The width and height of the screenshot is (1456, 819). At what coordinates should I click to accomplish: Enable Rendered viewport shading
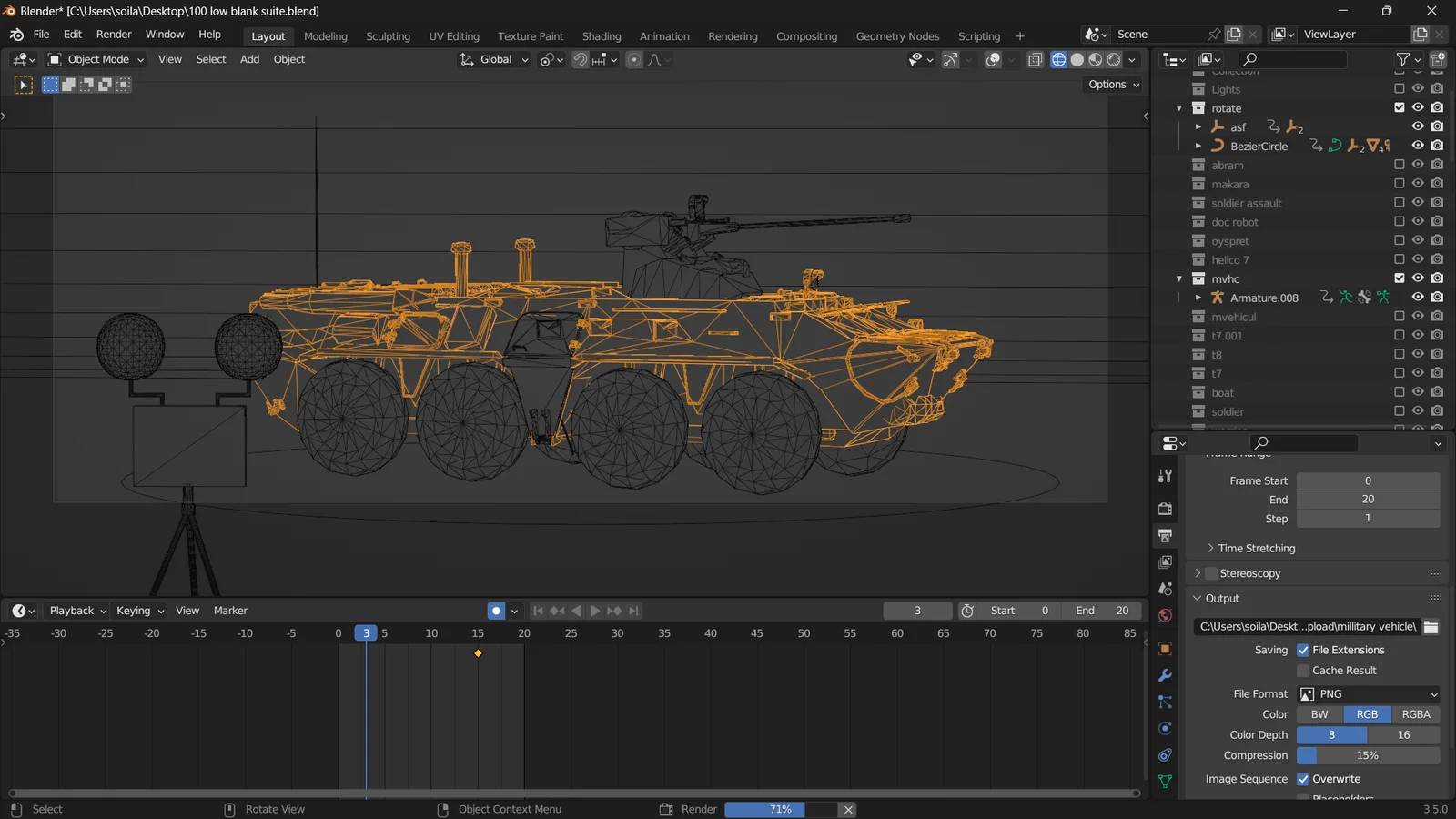point(1113,59)
